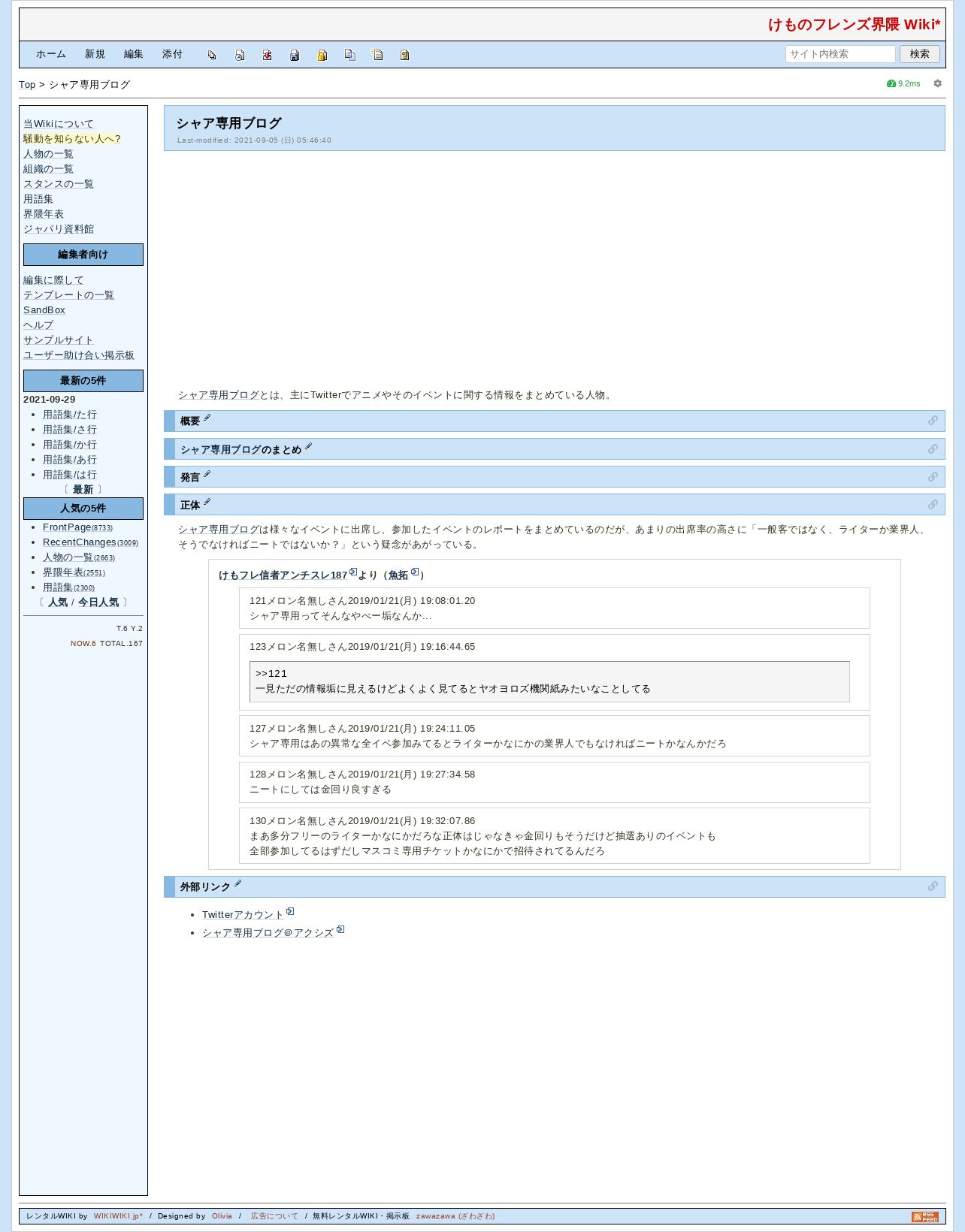Switch to 今日人気 popular ranking
Screen dimensions: 965x1232
coord(98,602)
